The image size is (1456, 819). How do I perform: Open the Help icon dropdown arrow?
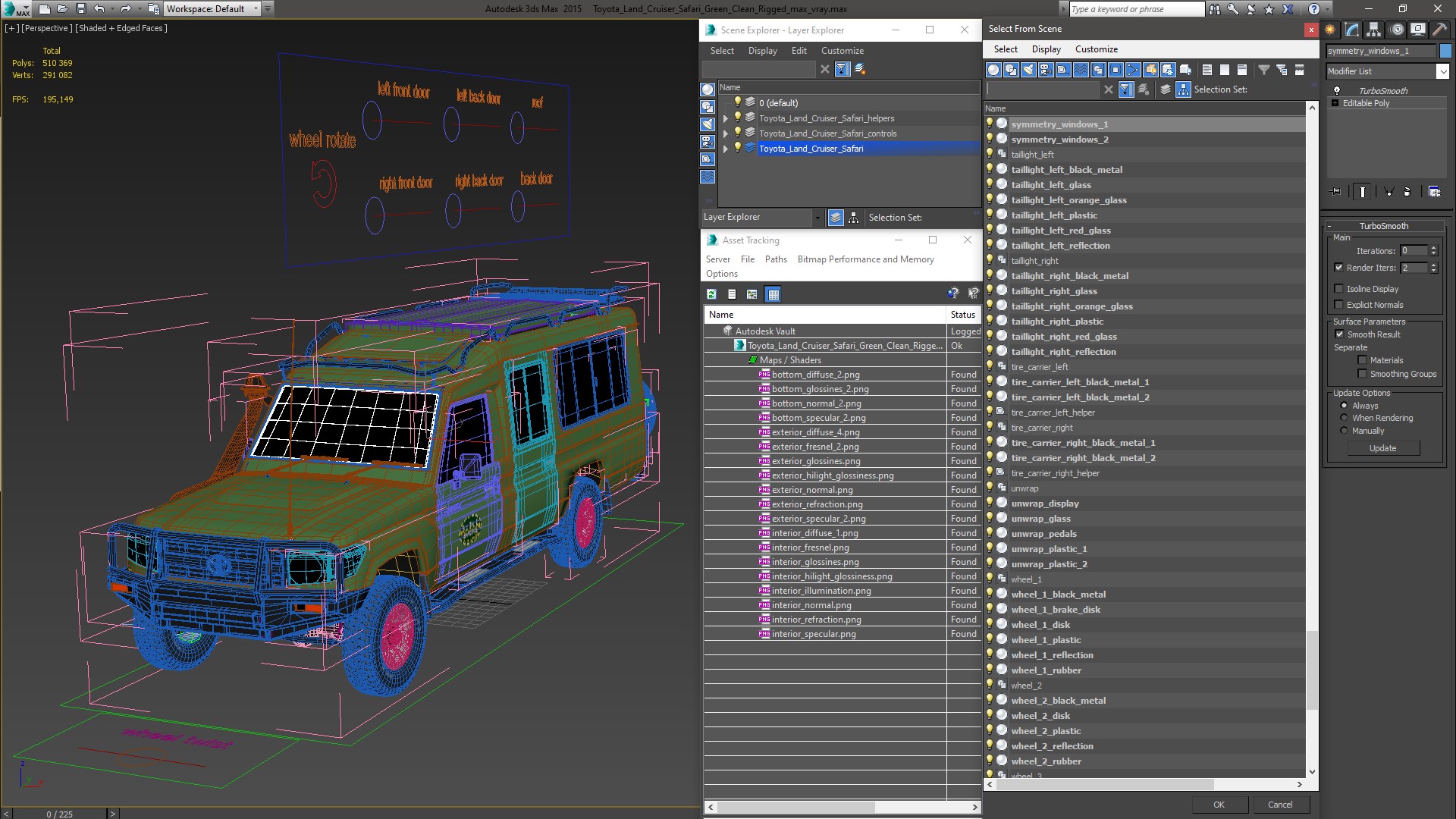point(1329,9)
